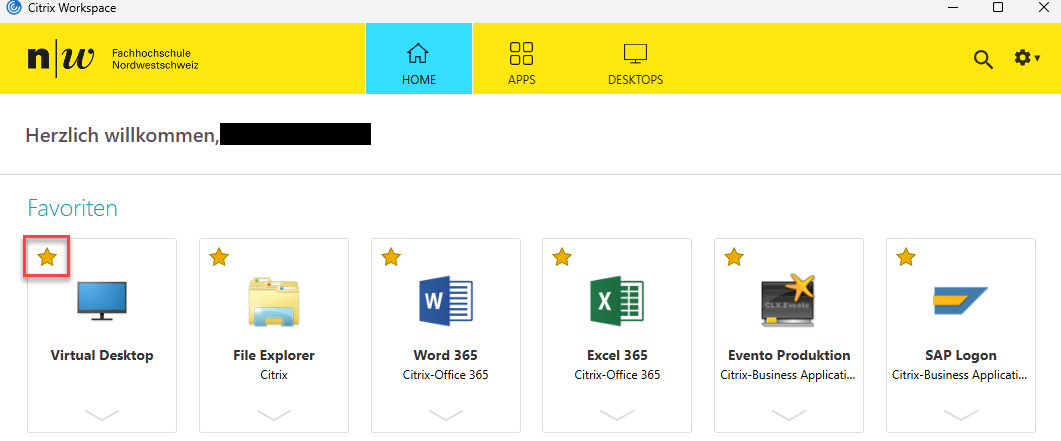Click the Evento Produktion app name label
1061x441 pixels.
[788, 355]
